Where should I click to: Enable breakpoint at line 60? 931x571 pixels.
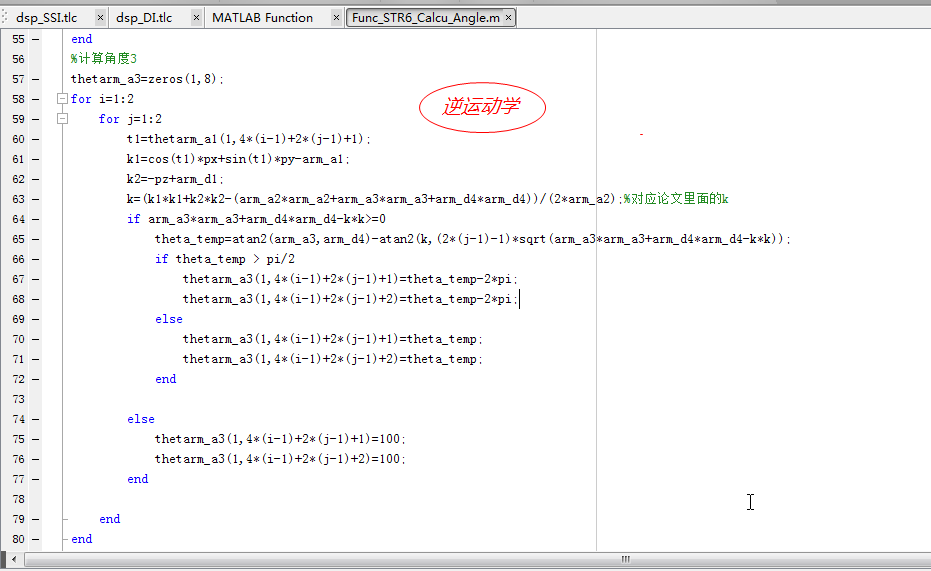coord(36,139)
